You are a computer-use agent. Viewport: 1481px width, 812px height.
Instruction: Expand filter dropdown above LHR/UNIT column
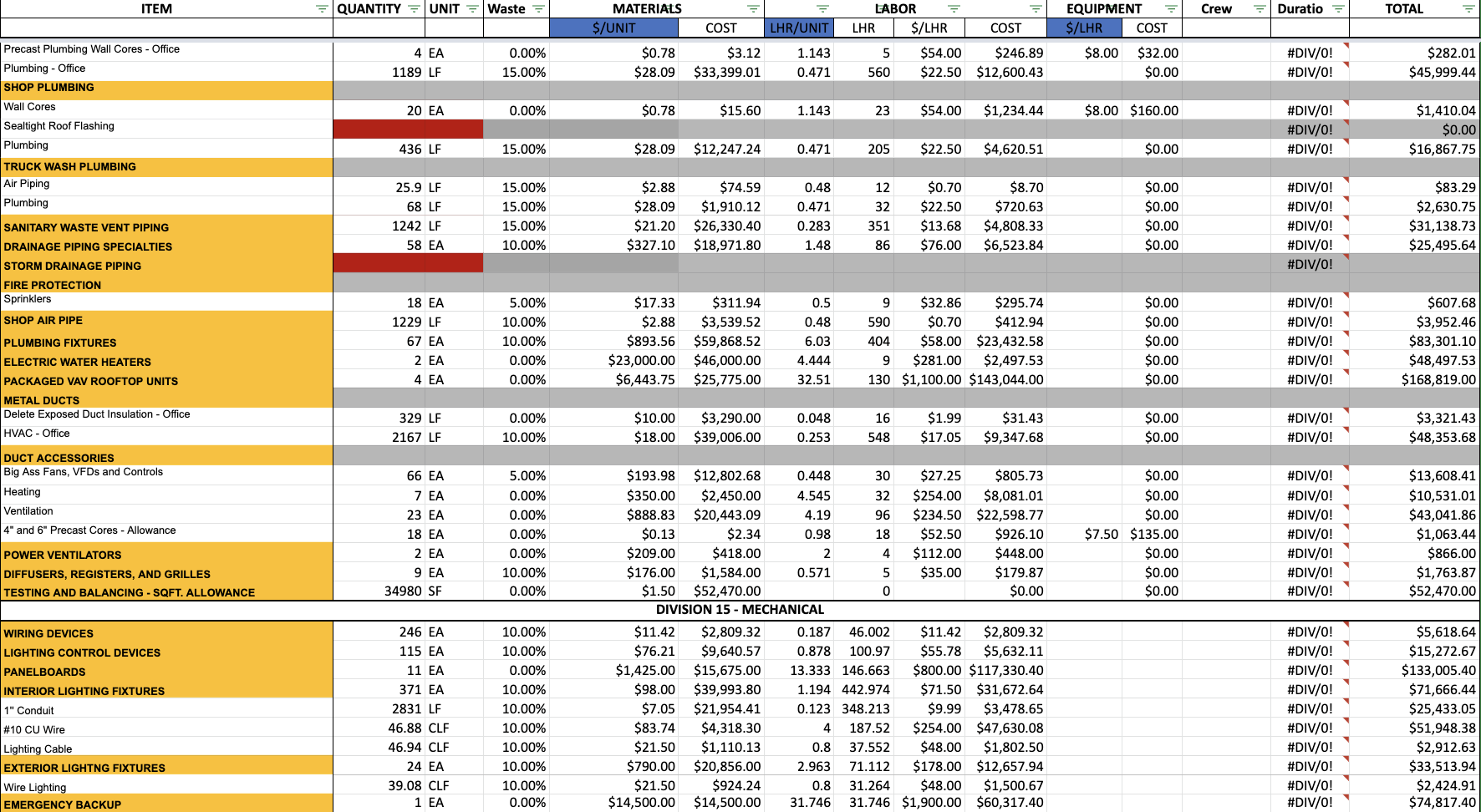(x=822, y=8)
